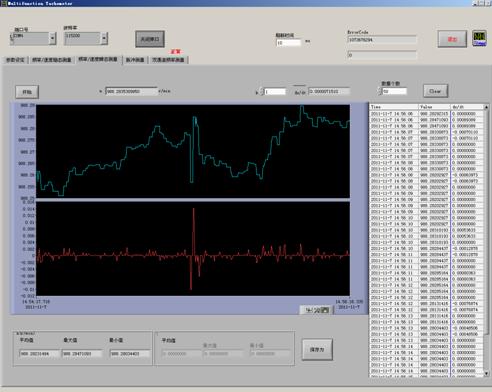Open the dual-channel frequency measurement tab
The height and width of the screenshot is (392, 492).
(x=168, y=60)
